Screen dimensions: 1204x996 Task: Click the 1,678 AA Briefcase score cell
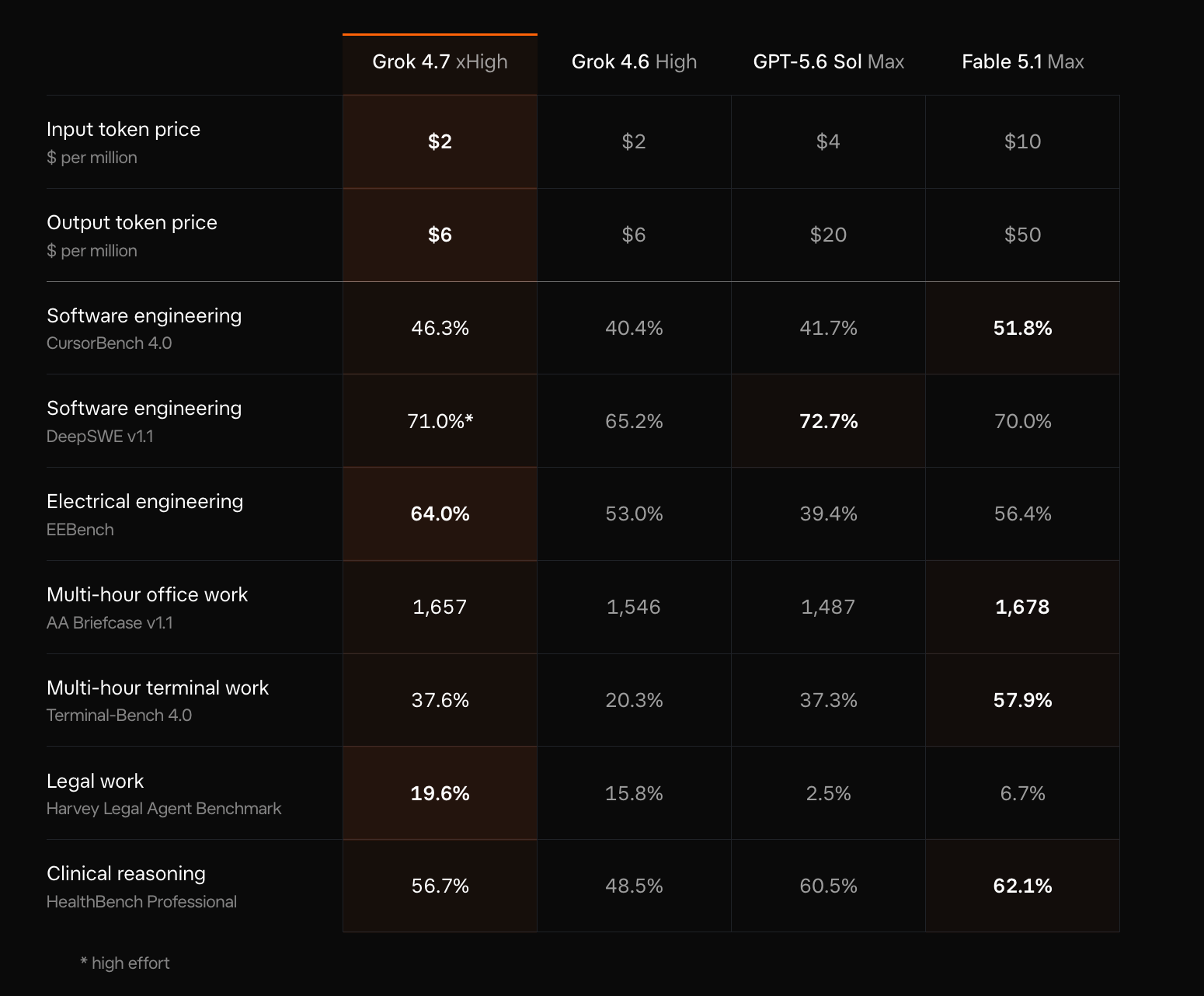tap(1022, 607)
